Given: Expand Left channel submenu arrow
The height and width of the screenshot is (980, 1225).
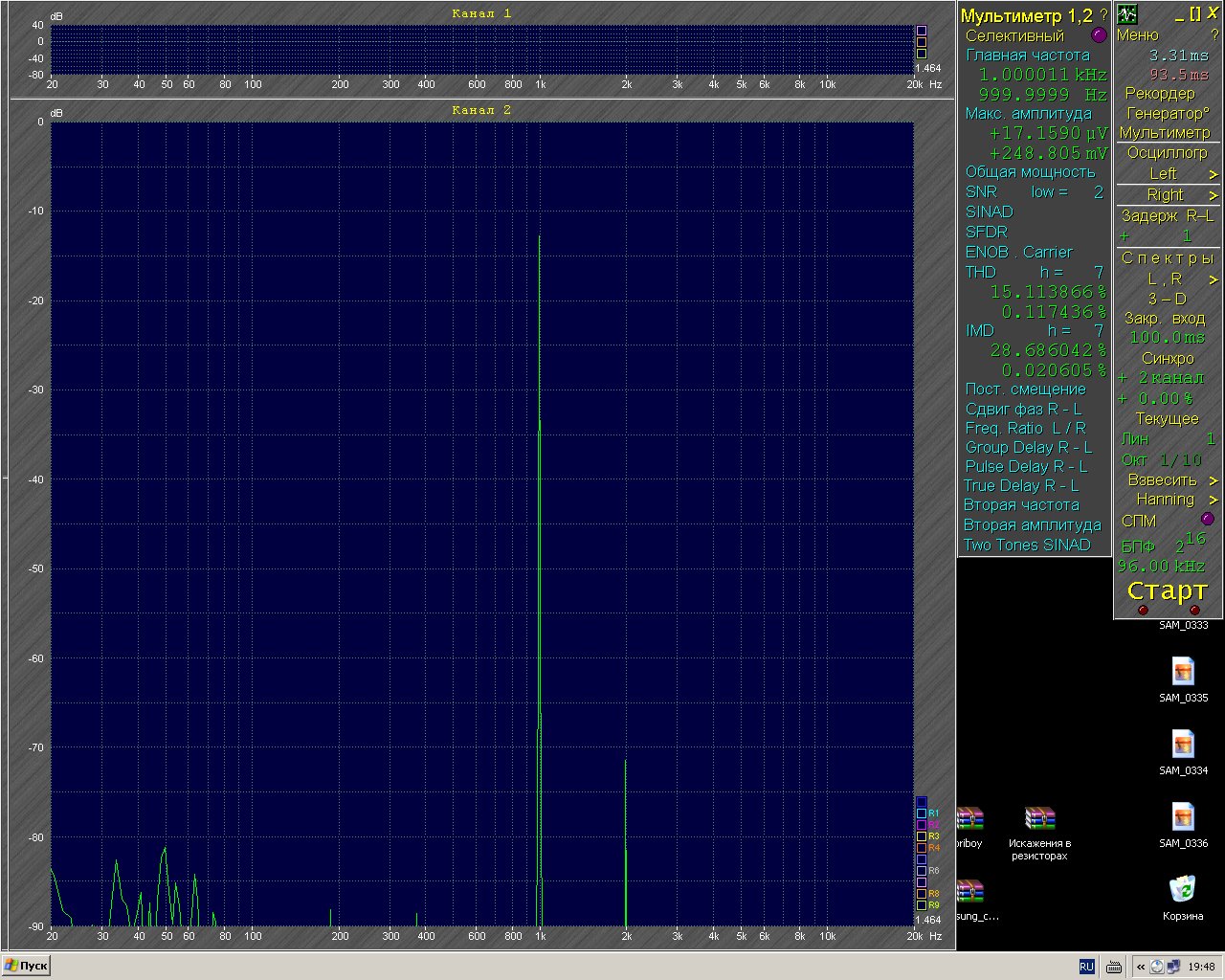Looking at the screenshot, I should click(1214, 174).
